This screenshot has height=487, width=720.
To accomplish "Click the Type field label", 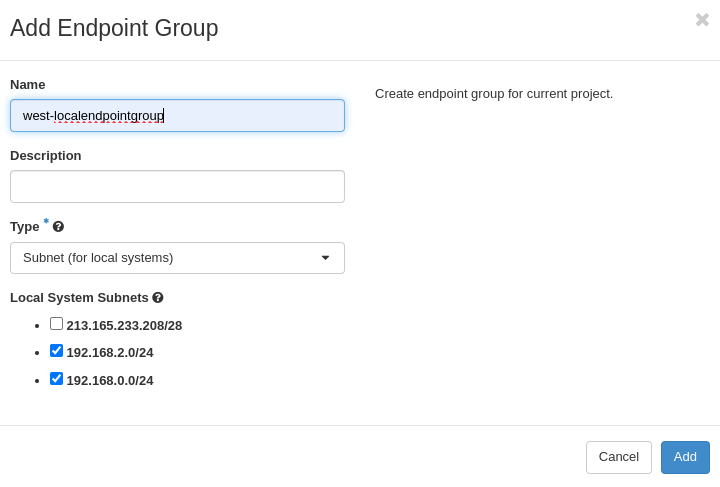I will [x=25, y=227].
